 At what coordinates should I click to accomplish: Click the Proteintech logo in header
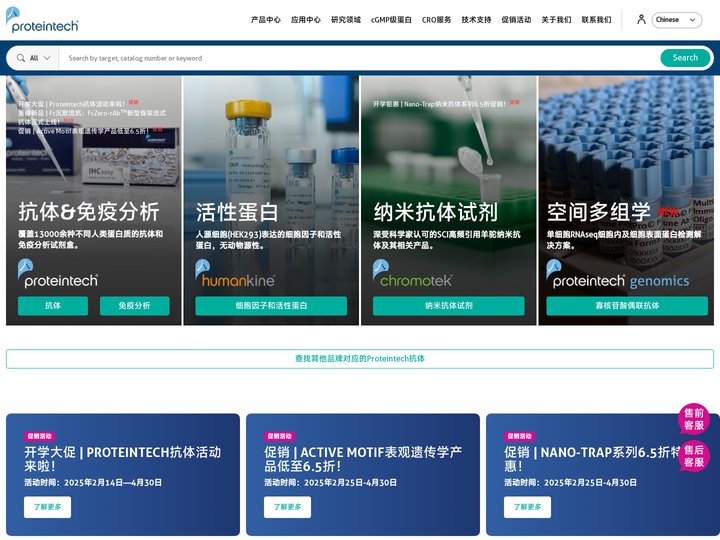click(x=42, y=20)
